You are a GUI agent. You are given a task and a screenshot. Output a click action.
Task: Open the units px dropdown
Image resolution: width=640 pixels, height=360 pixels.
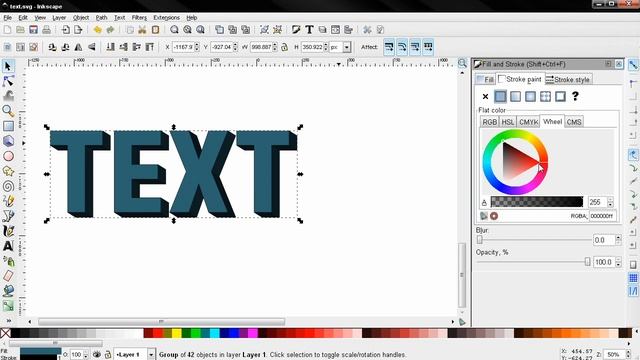[347, 47]
